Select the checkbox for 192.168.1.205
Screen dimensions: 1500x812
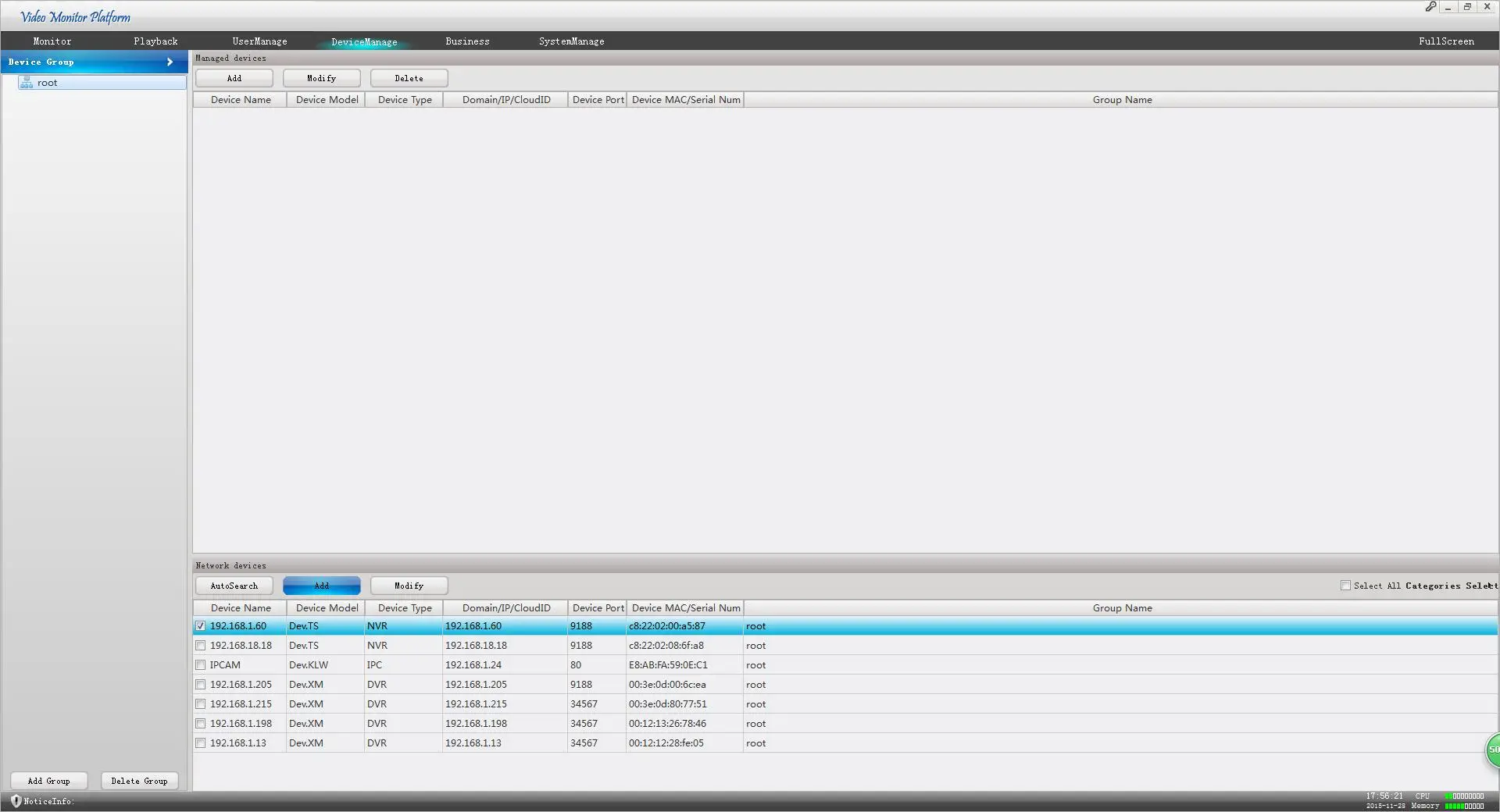pos(201,685)
